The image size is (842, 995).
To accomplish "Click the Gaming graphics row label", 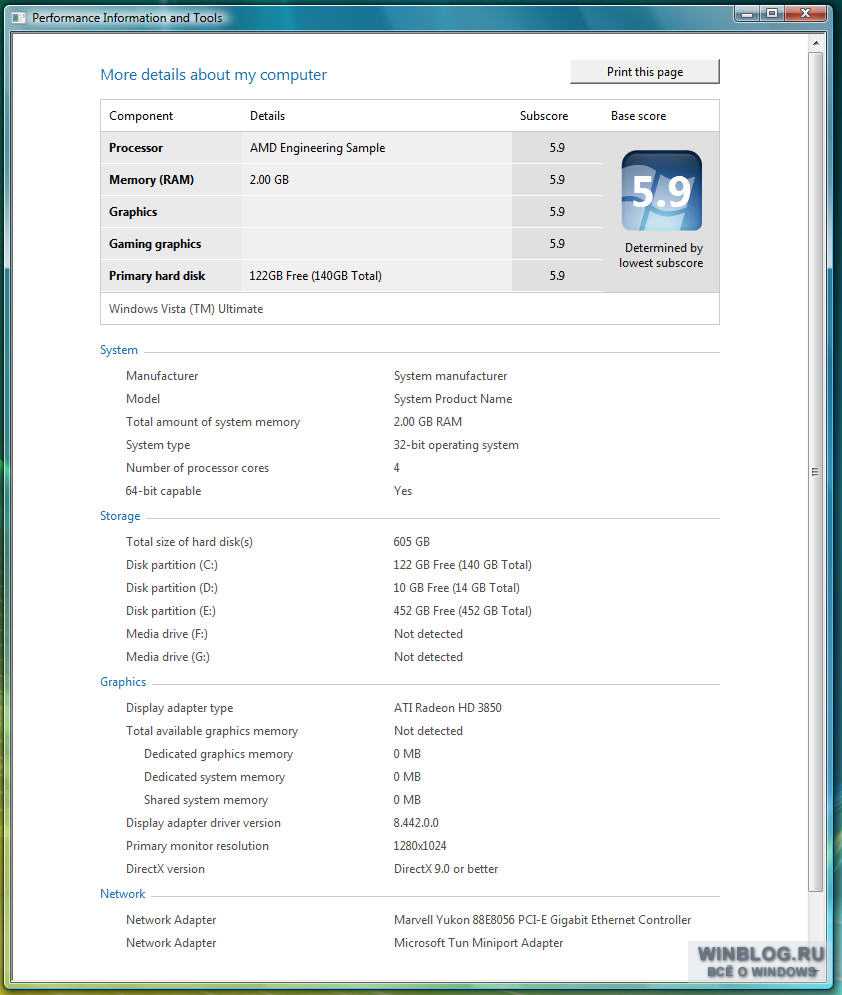I will (x=155, y=244).
